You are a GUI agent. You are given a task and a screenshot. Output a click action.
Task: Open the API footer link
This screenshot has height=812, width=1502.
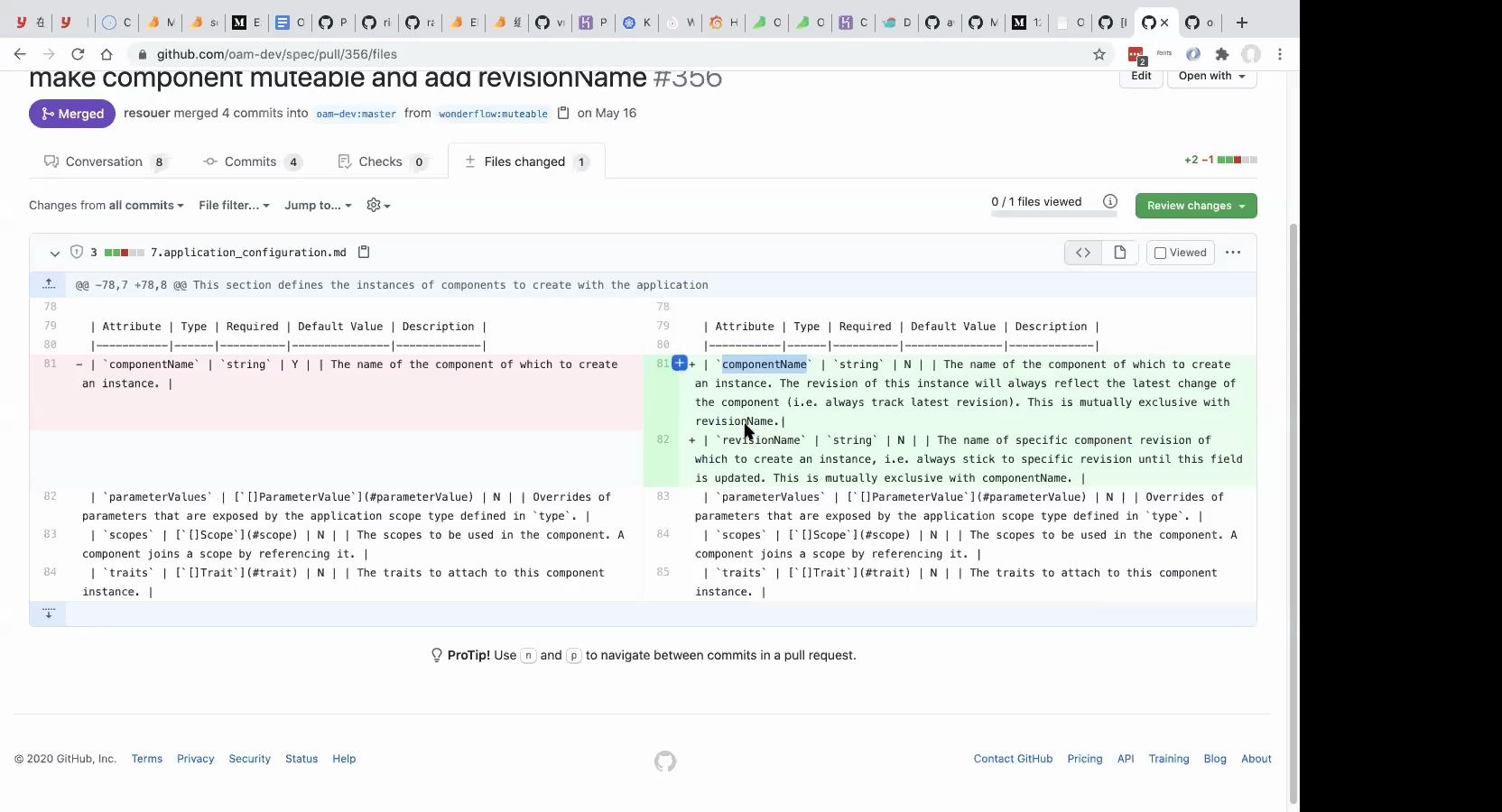1126,759
